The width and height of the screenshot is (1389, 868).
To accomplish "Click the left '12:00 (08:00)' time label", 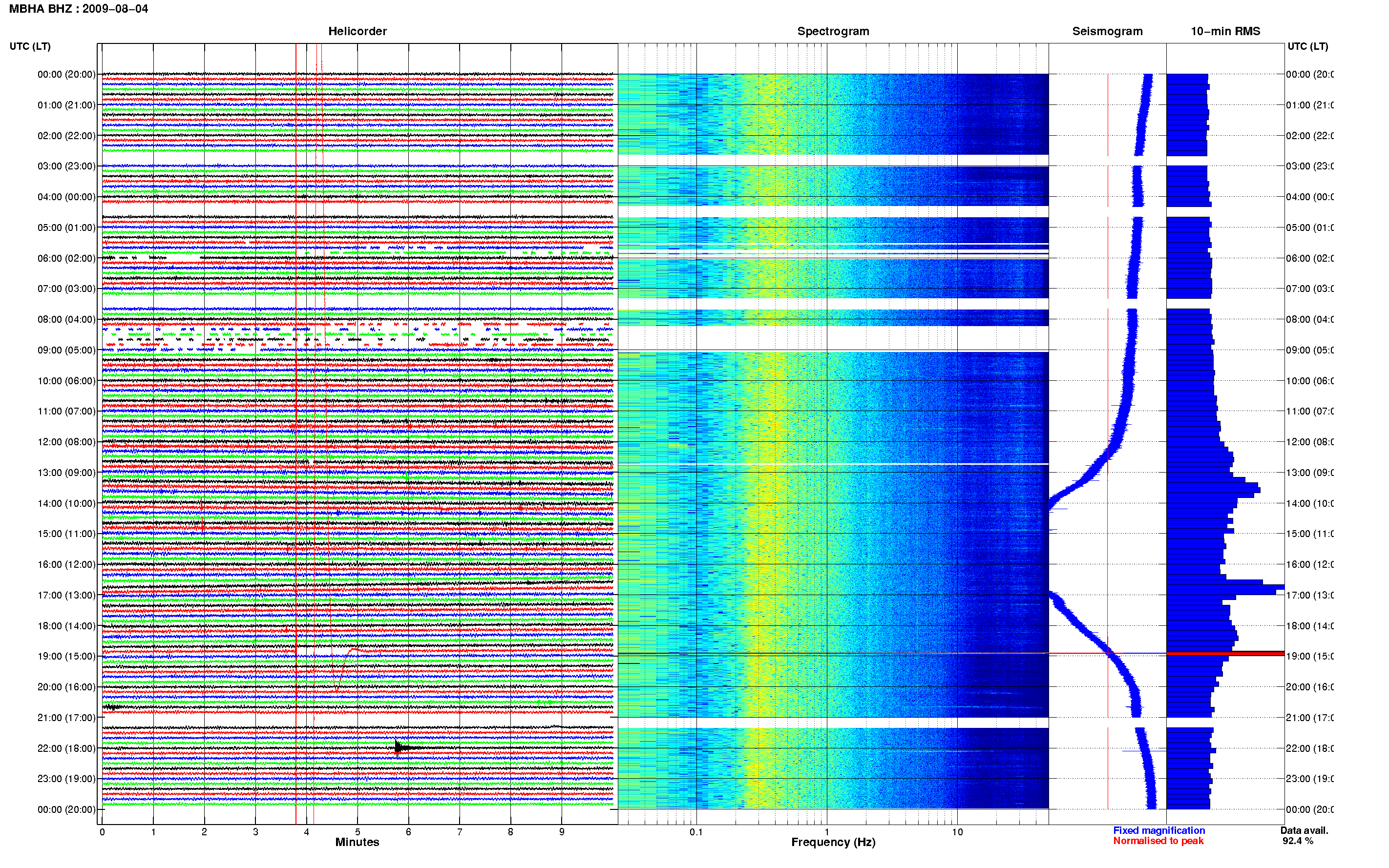I will coord(66,441).
